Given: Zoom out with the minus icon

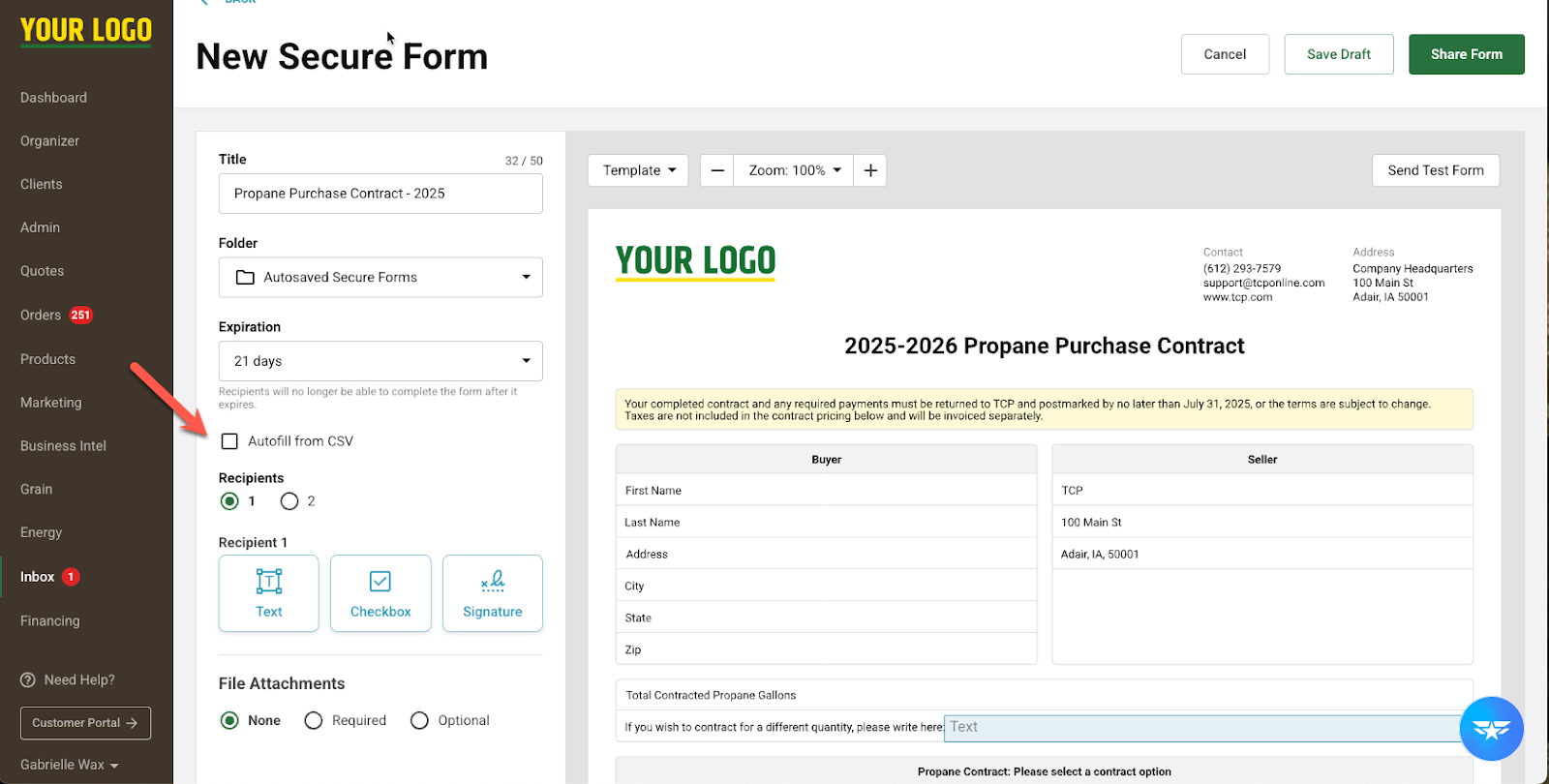Looking at the screenshot, I should 717,170.
